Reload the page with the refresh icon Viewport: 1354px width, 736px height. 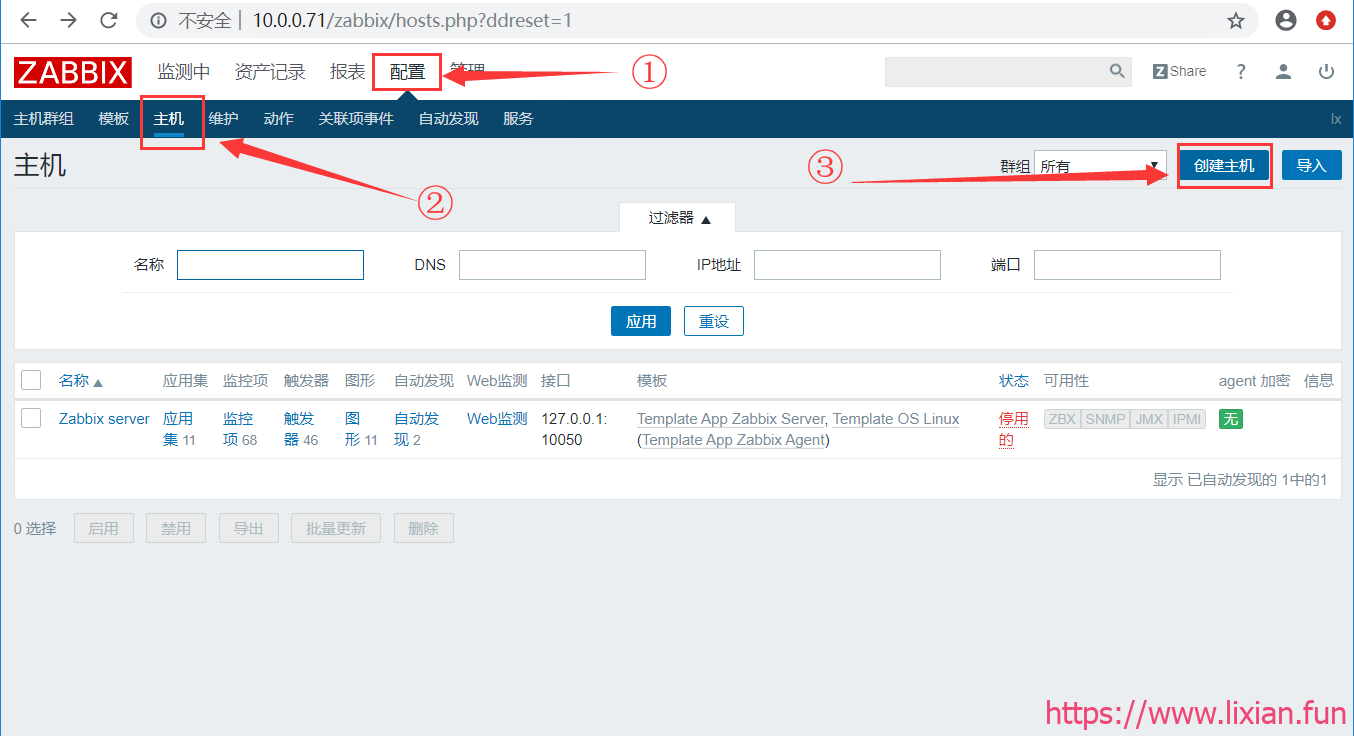[x=109, y=20]
